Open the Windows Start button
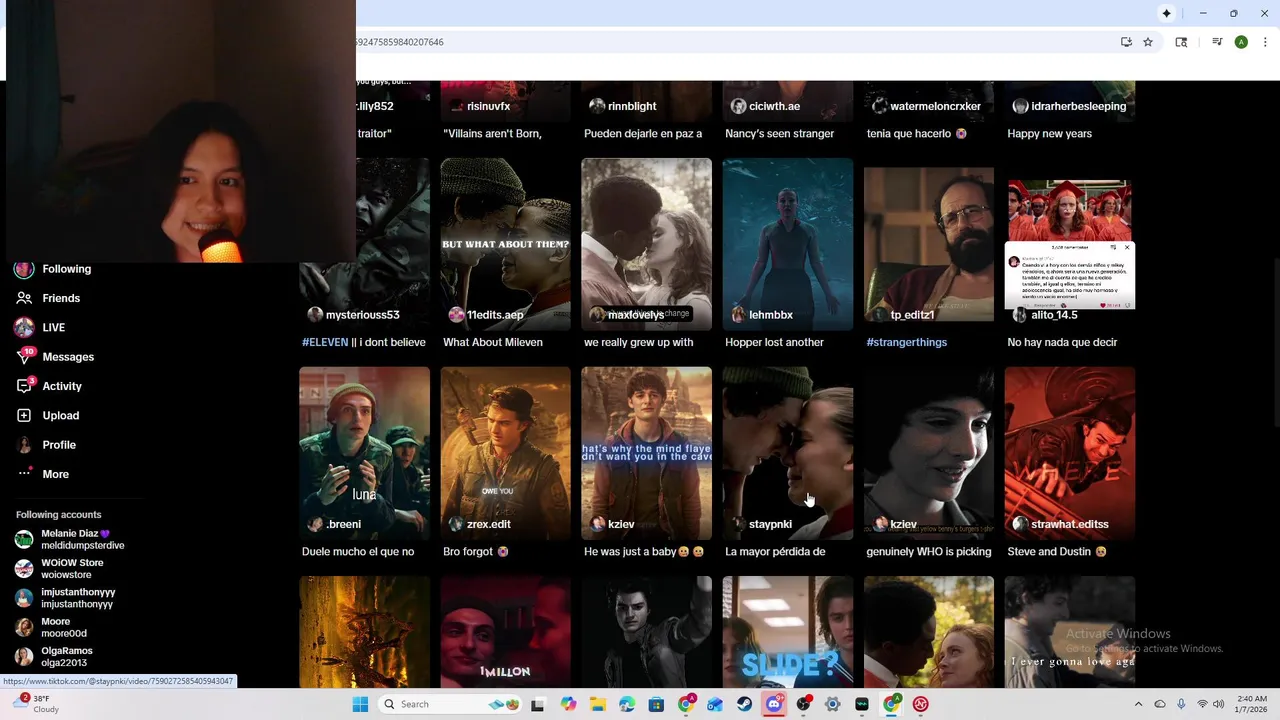1280x720 pixels. pyautogui.click(x=360, y=704)
